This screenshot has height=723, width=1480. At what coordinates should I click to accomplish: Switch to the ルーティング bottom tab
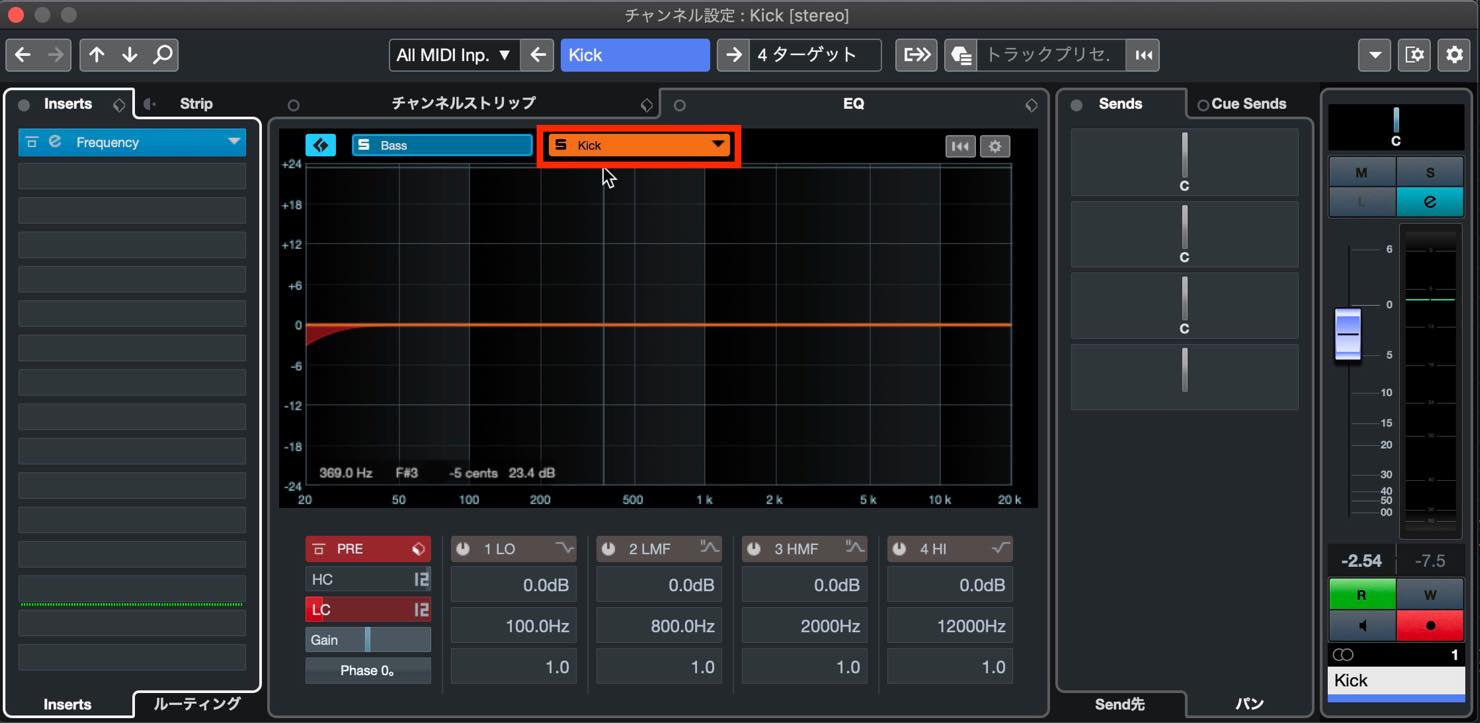(x=197, y=704)
